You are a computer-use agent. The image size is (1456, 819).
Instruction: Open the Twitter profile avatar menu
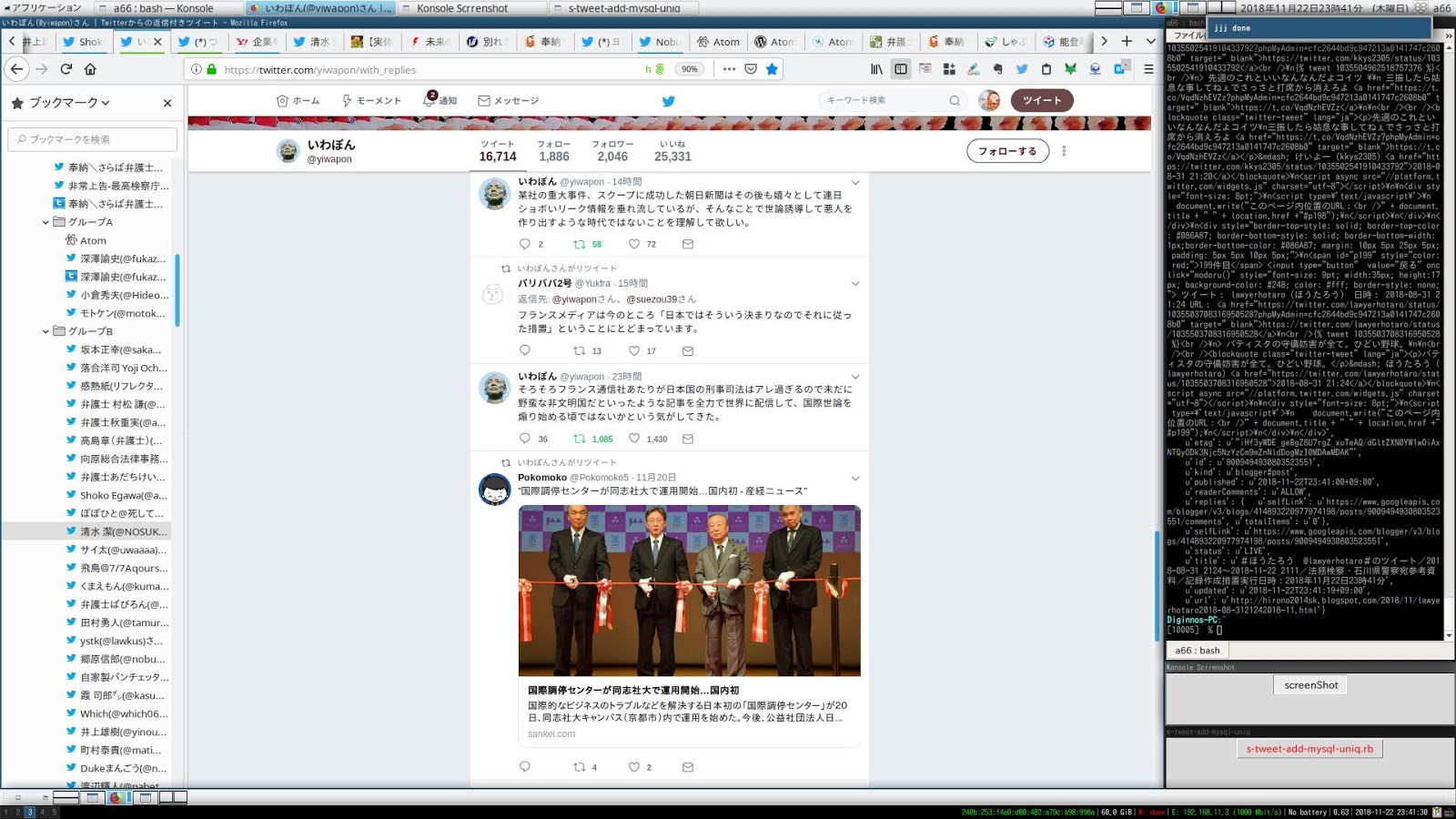pos(989,100)
